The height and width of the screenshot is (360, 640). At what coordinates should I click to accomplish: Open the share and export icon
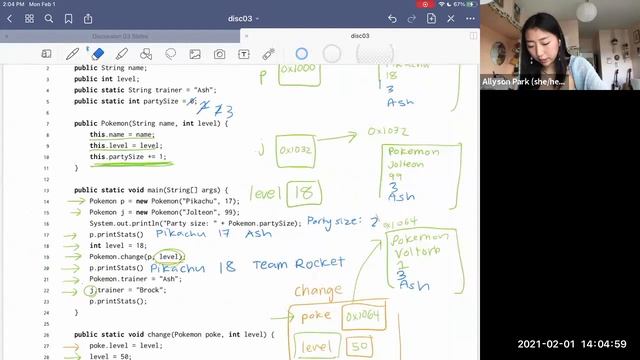(x=88, y=19)
